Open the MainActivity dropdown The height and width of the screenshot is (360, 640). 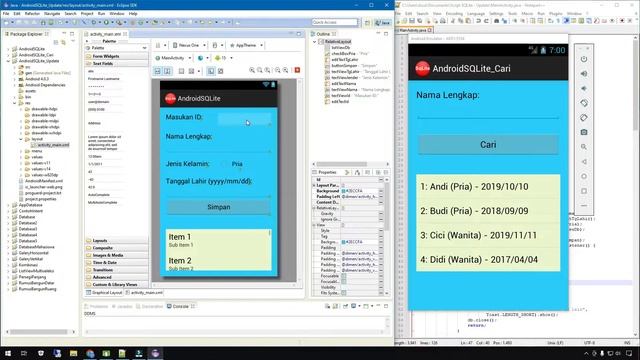point(173,58)
